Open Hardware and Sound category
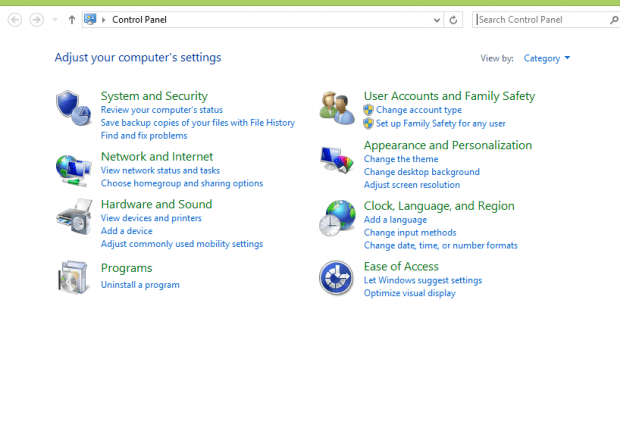Image resolution: width=620 pixels, height=431 pixels. pyautogui.click(x=157, y=204)
